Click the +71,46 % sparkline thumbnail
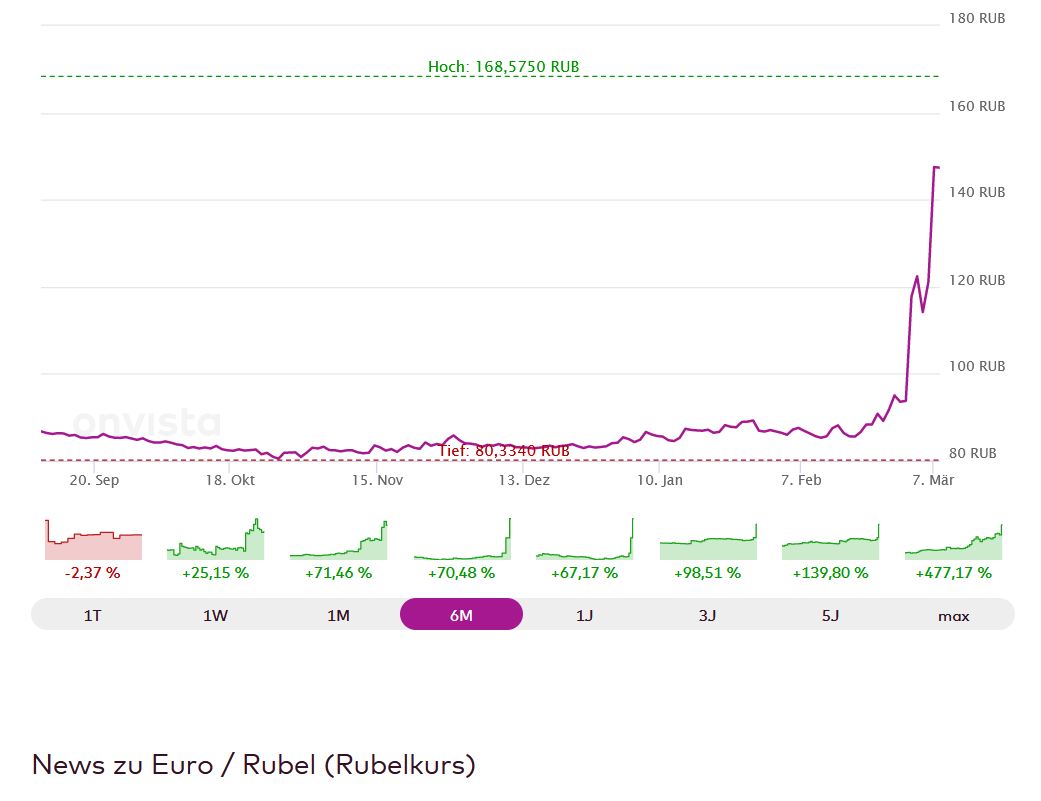The image size is (1041, 801). [338, 540]
